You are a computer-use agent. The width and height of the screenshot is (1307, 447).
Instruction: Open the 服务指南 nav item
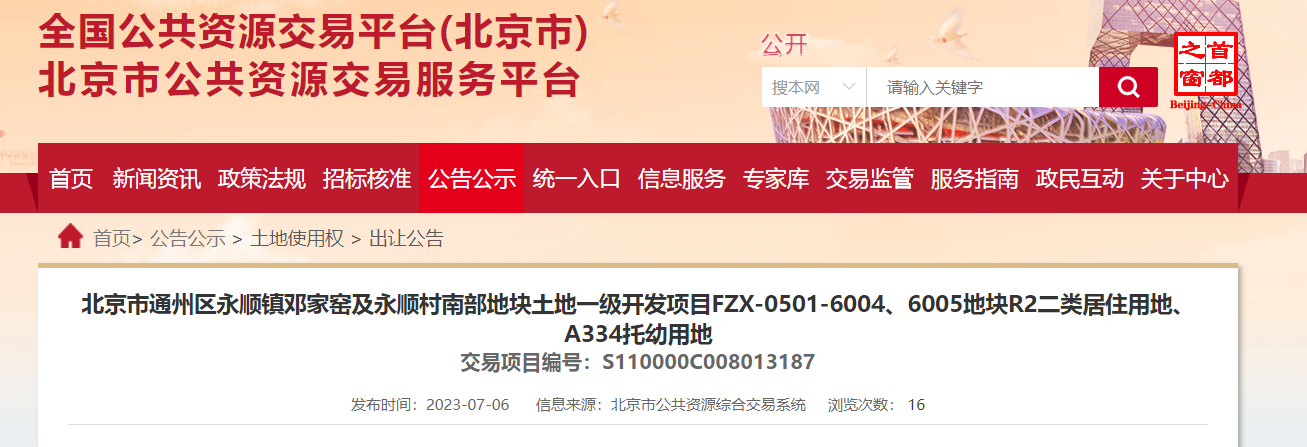975,179
